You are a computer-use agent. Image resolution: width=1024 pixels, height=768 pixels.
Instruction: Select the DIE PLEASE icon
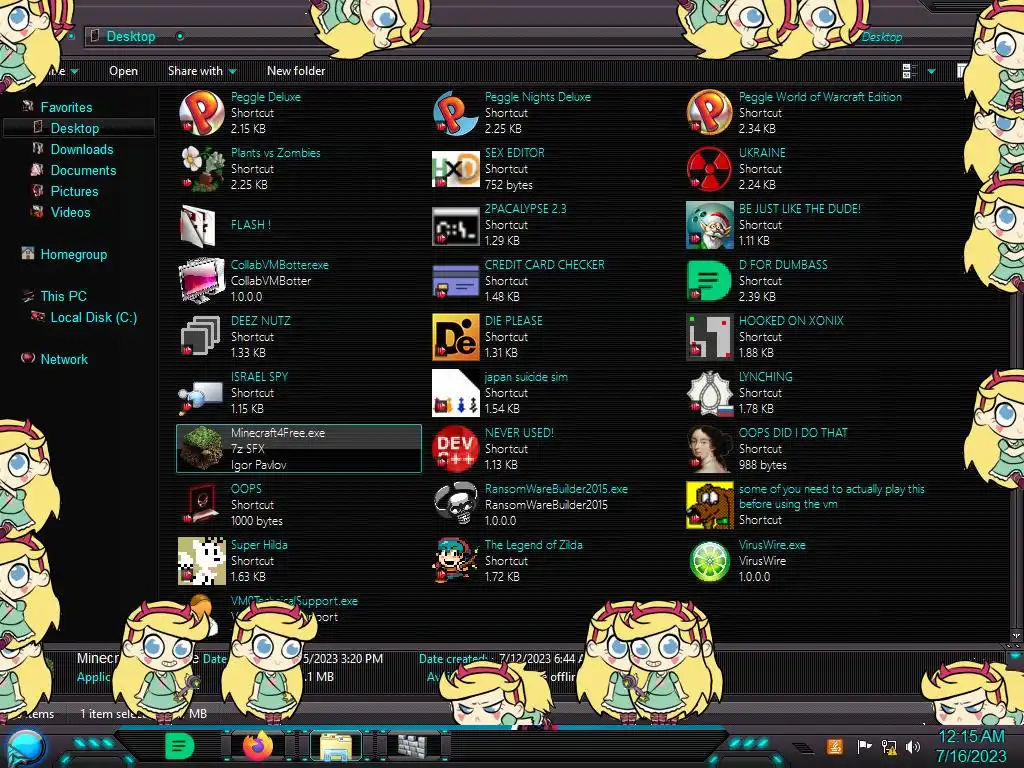pos(456,337)
